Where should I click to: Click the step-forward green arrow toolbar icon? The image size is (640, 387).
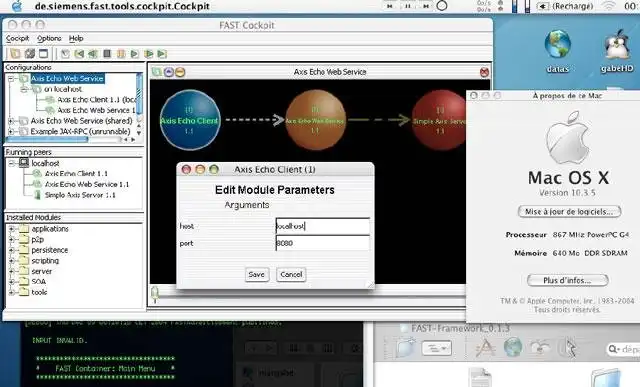149,53
